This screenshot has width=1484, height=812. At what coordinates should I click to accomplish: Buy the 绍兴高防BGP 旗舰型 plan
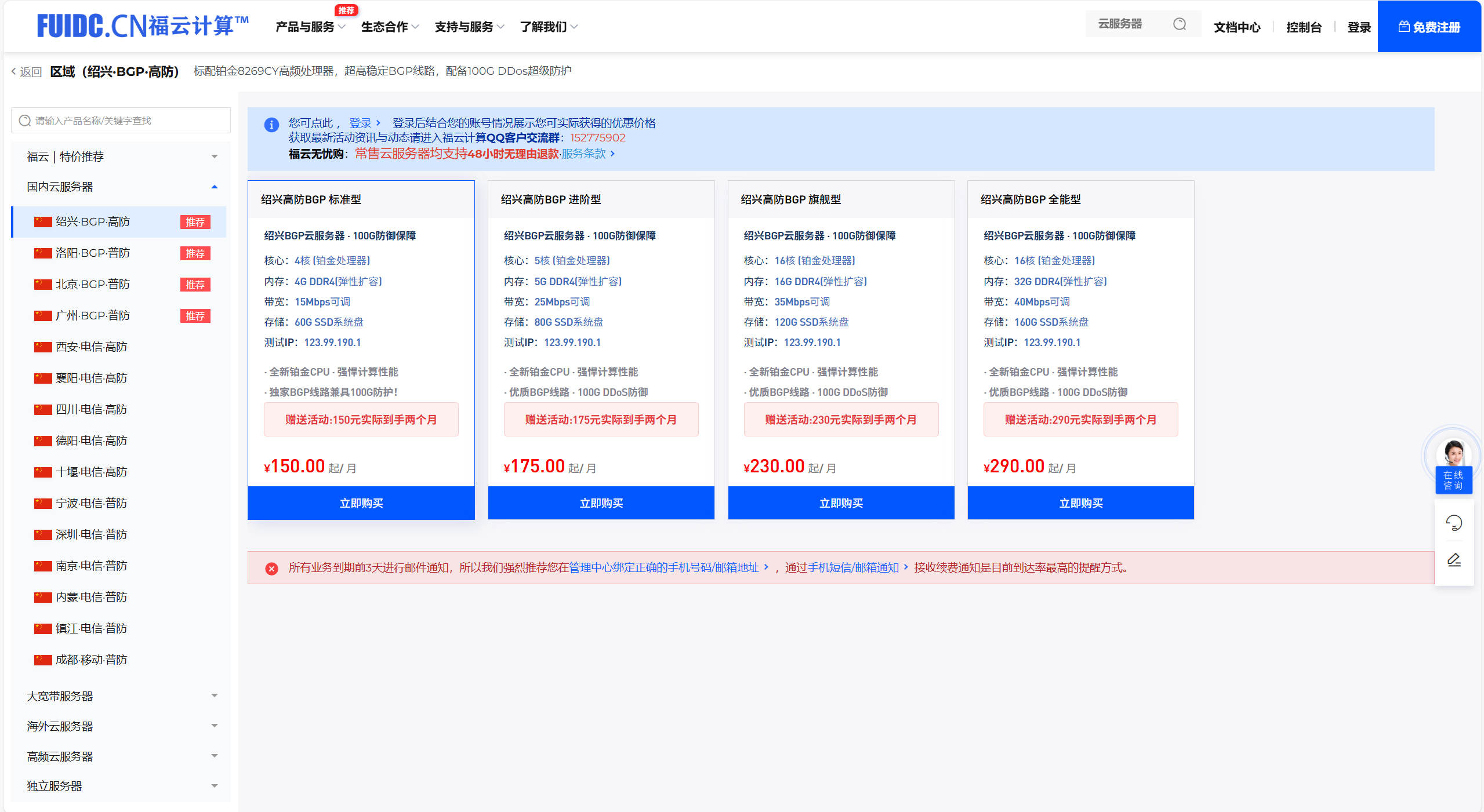(840, 503)
